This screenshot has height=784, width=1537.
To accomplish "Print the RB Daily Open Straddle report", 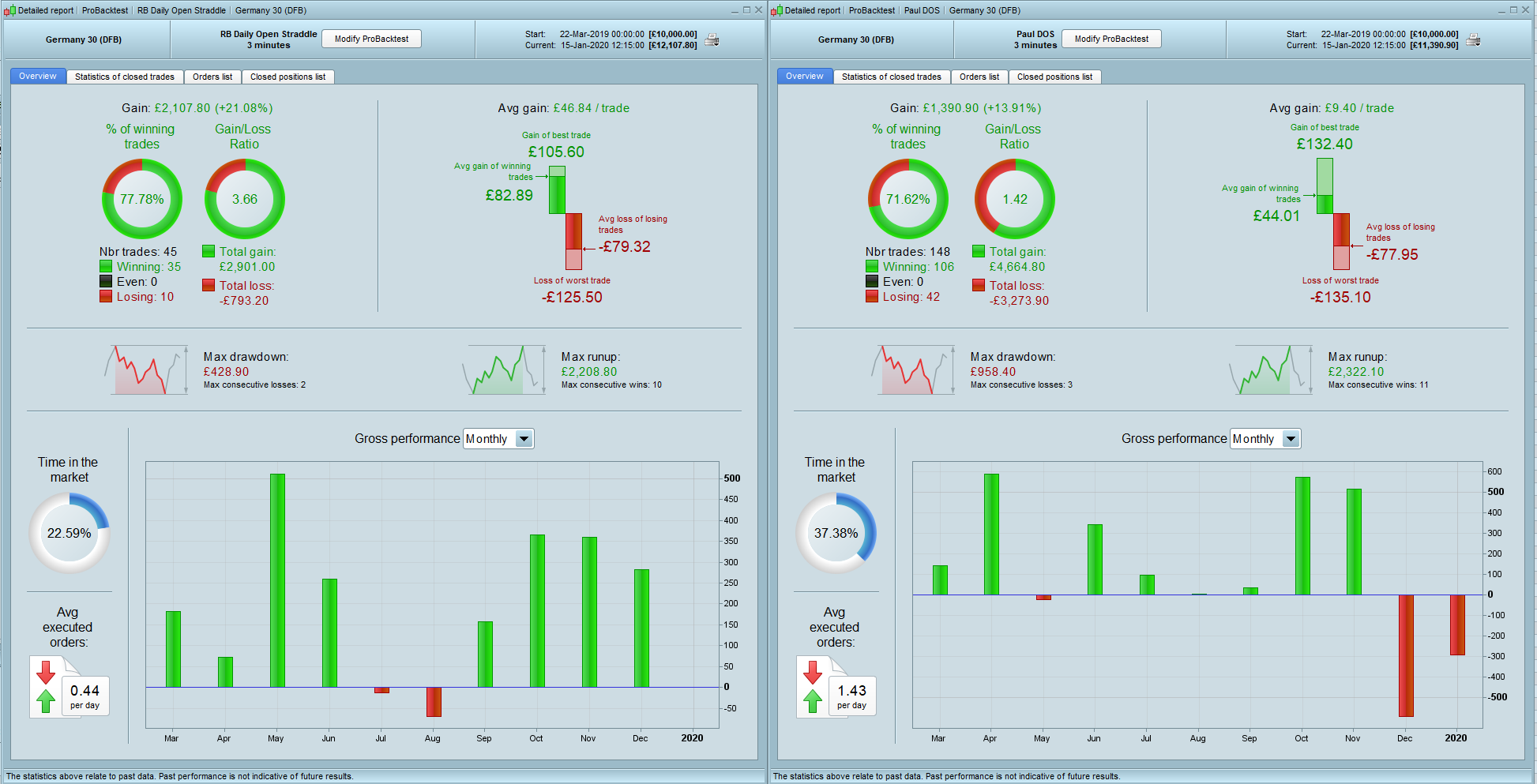I will coord(712,39).
